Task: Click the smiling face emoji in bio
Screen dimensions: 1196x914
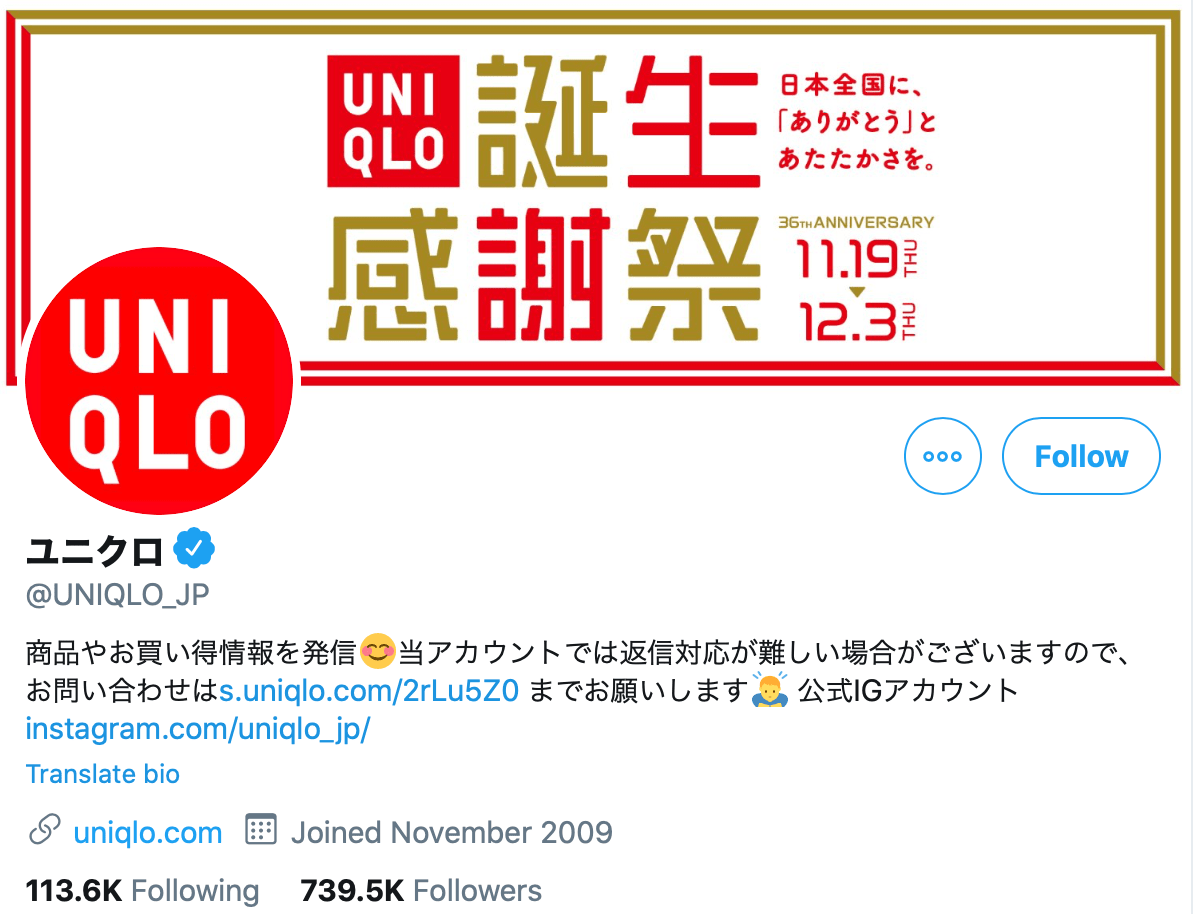Action: [378, 652]
